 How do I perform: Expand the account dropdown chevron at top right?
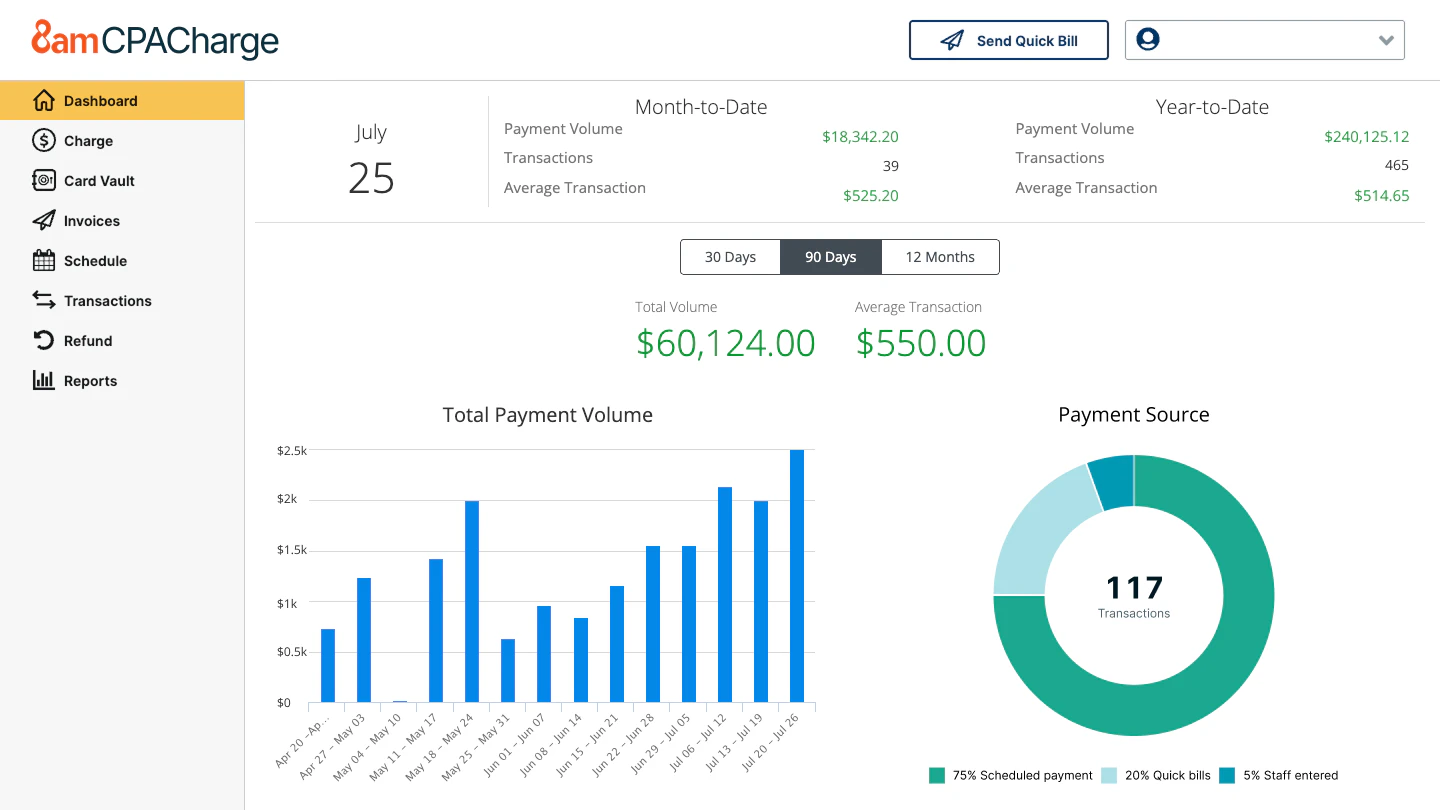click(1386, 40)
